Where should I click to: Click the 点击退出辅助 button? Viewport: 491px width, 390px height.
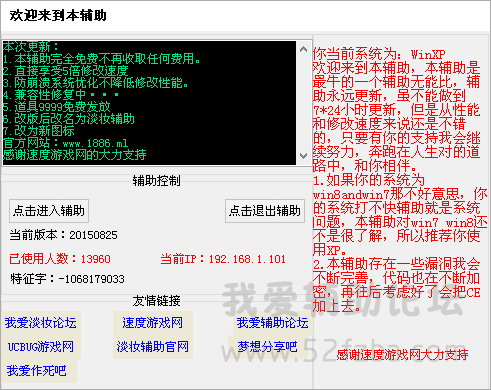click(x=265, y=211)
